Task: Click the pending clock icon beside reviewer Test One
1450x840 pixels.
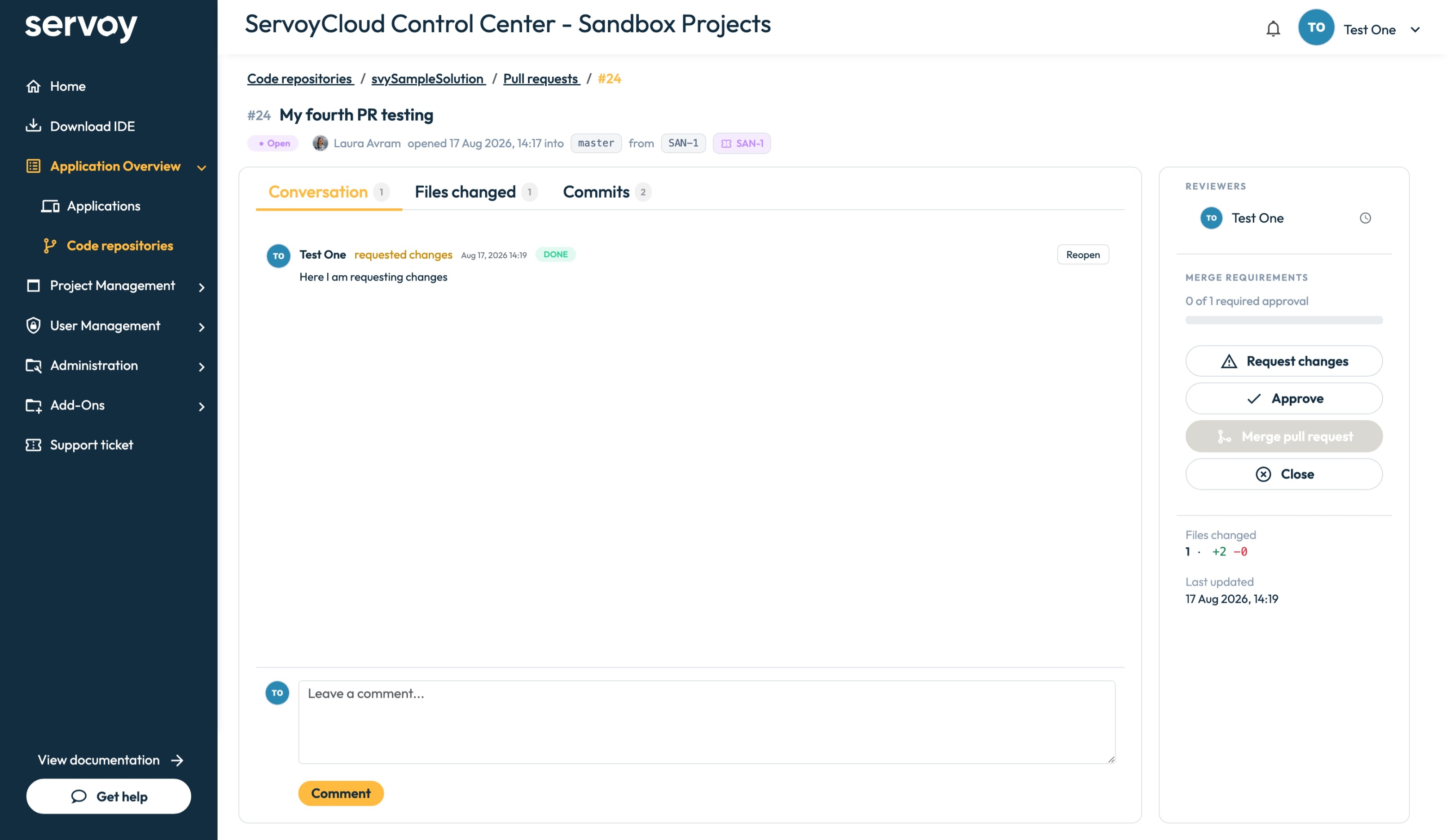Action: (1365, 218)
